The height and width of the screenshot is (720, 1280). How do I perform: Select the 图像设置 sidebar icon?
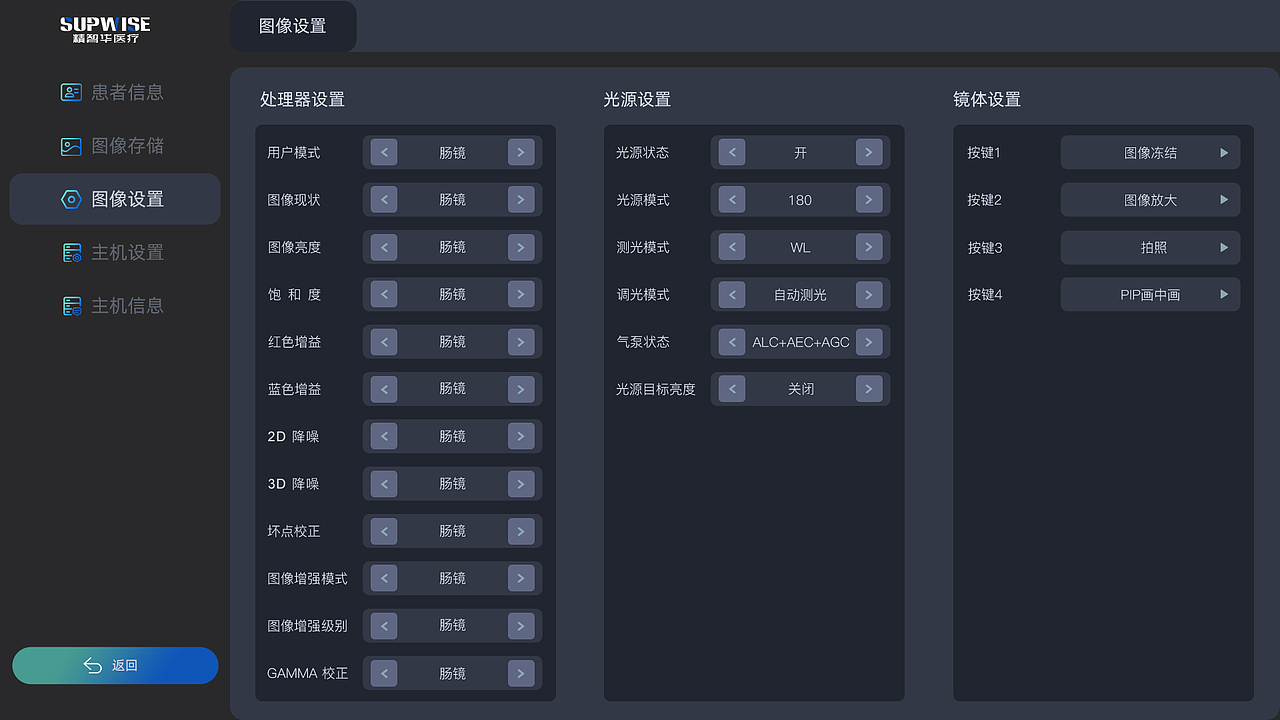[70, 199]
